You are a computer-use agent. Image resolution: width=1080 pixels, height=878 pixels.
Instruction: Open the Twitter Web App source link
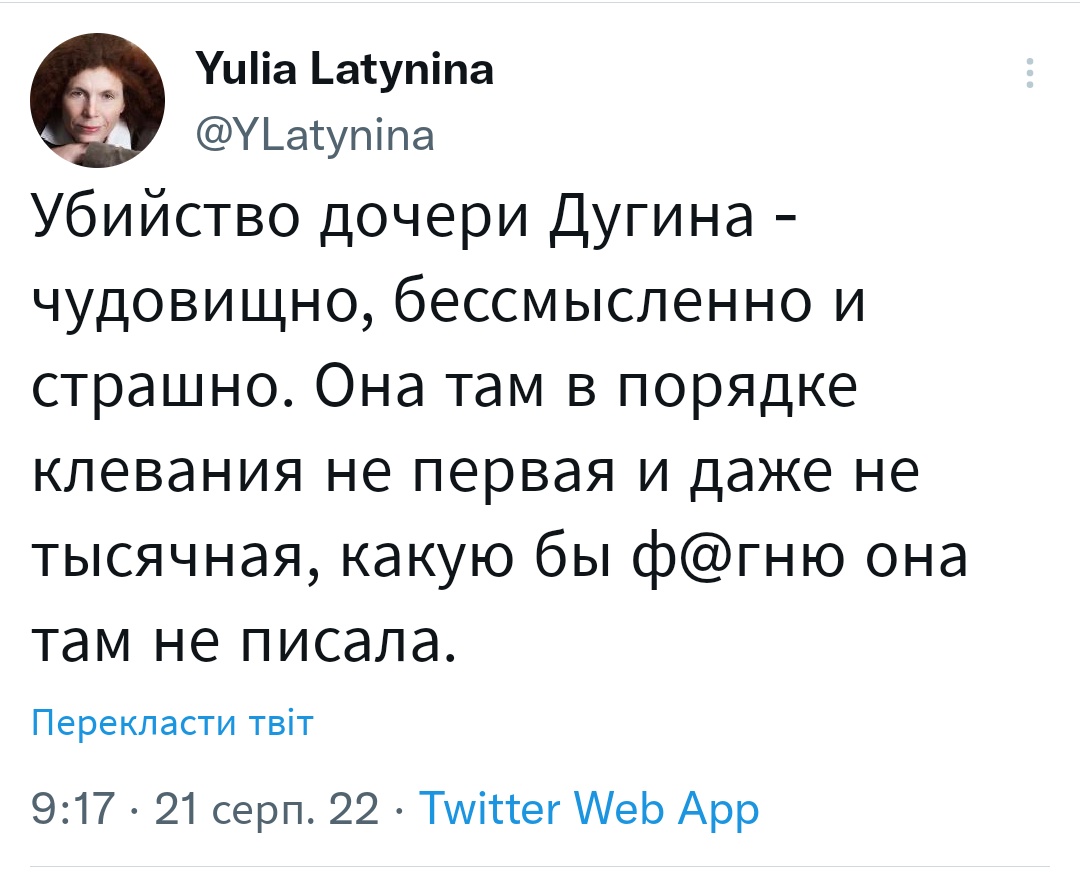click(x=588, y=807)
